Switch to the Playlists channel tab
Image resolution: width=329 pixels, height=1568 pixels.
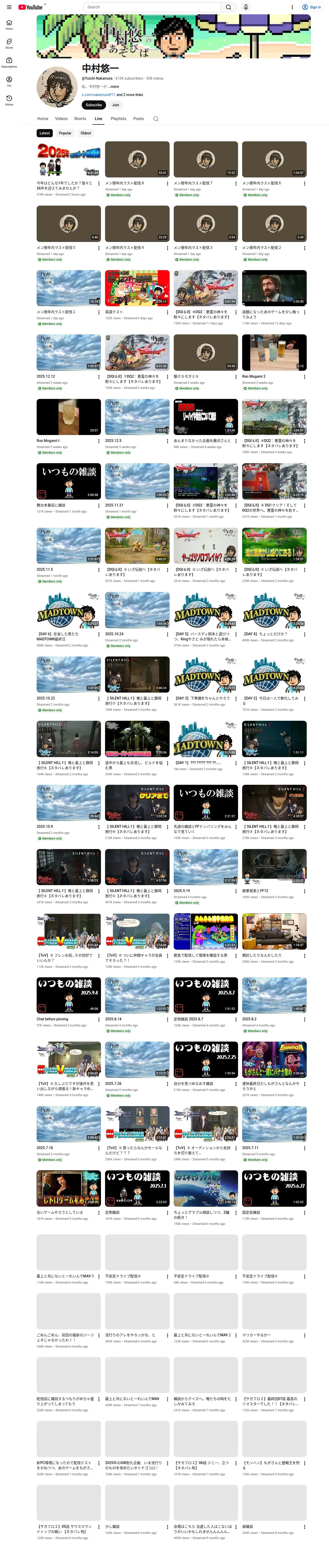[x=118, y=119]
